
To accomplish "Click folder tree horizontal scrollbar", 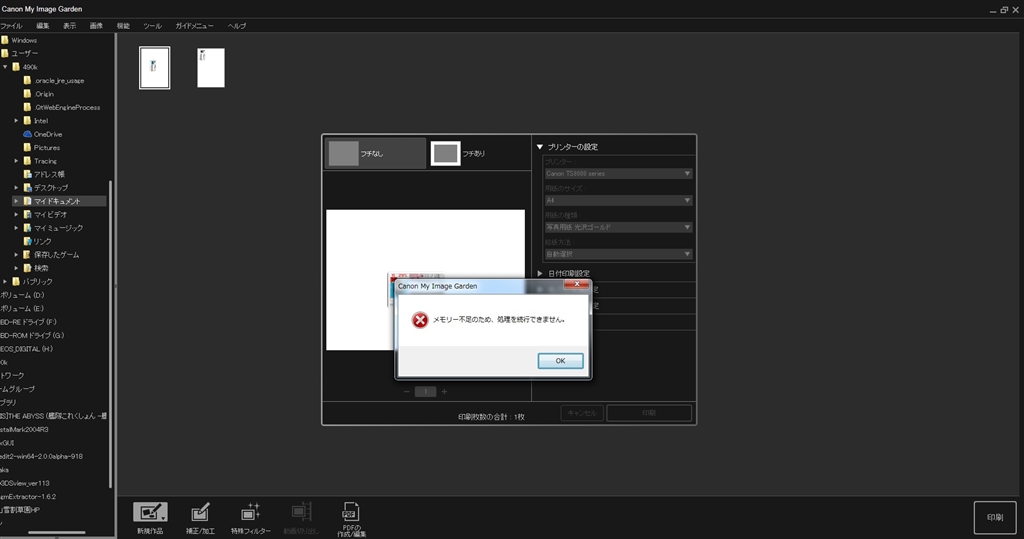I will pyautogui.click(x=57, y=532).
